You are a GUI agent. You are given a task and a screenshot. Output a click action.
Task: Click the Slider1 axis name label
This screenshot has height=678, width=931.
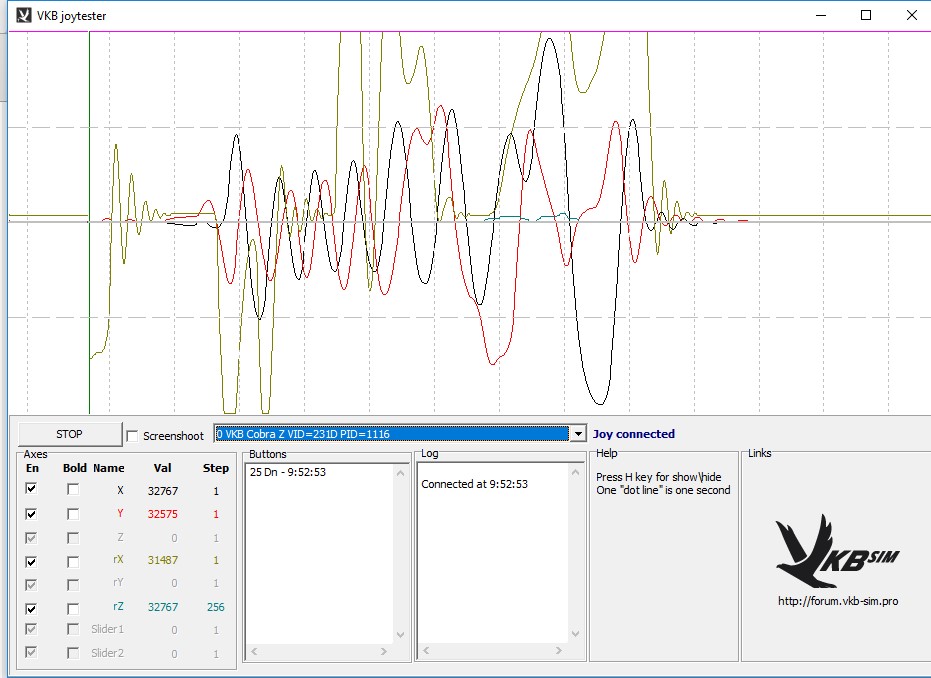107,629
